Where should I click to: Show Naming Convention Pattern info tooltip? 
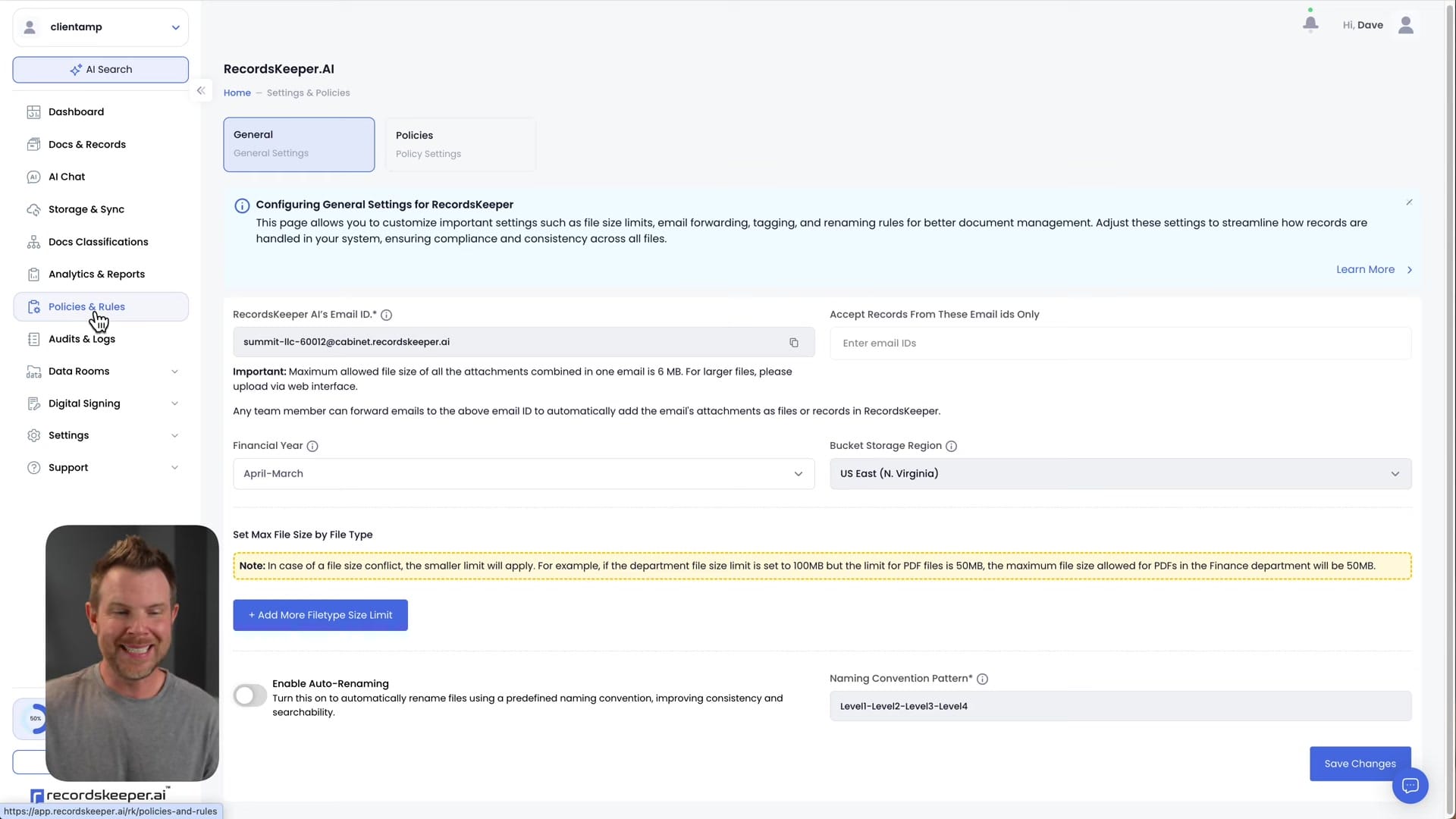click(983, 679)
